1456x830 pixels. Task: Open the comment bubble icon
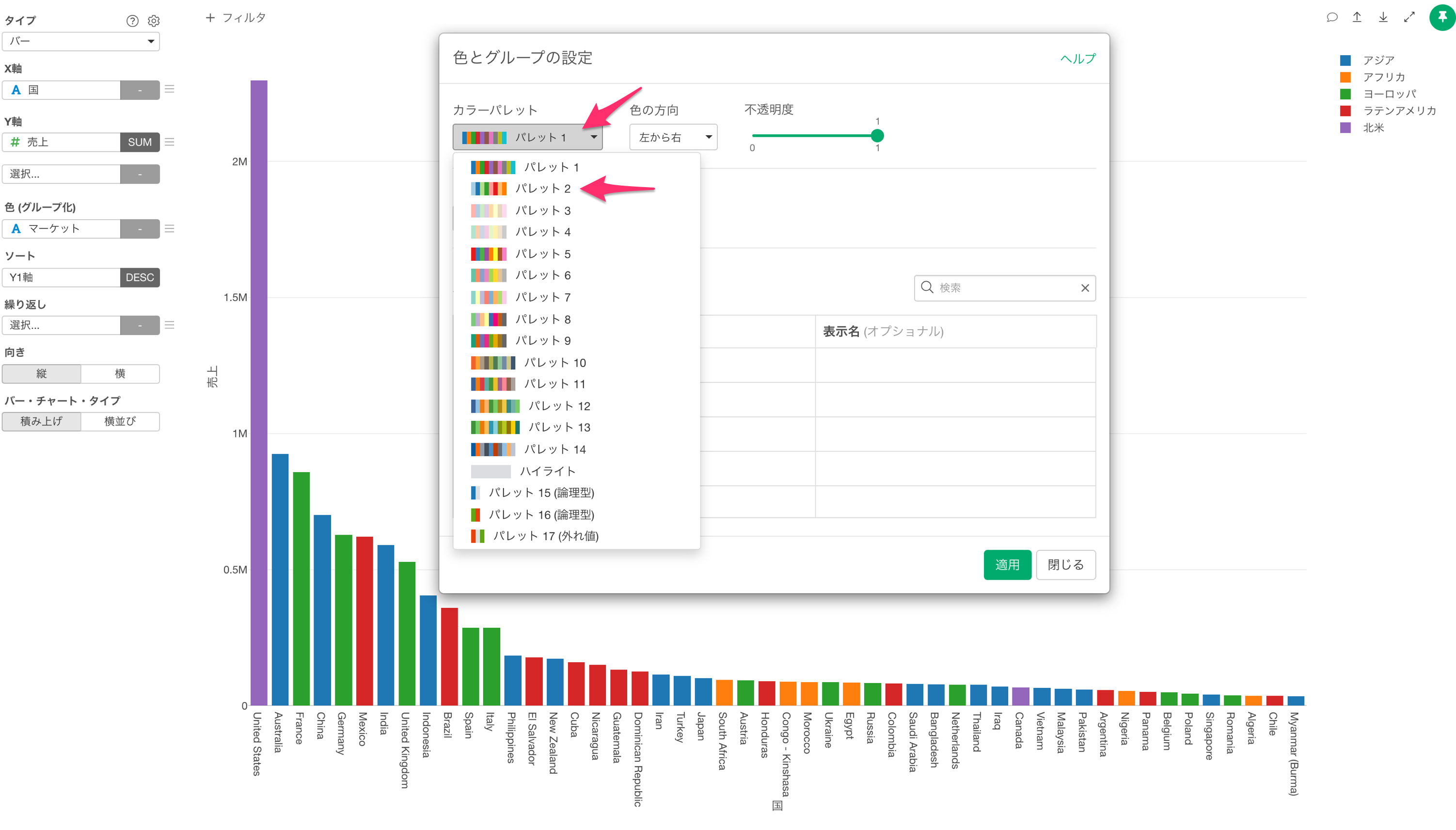1331,17
